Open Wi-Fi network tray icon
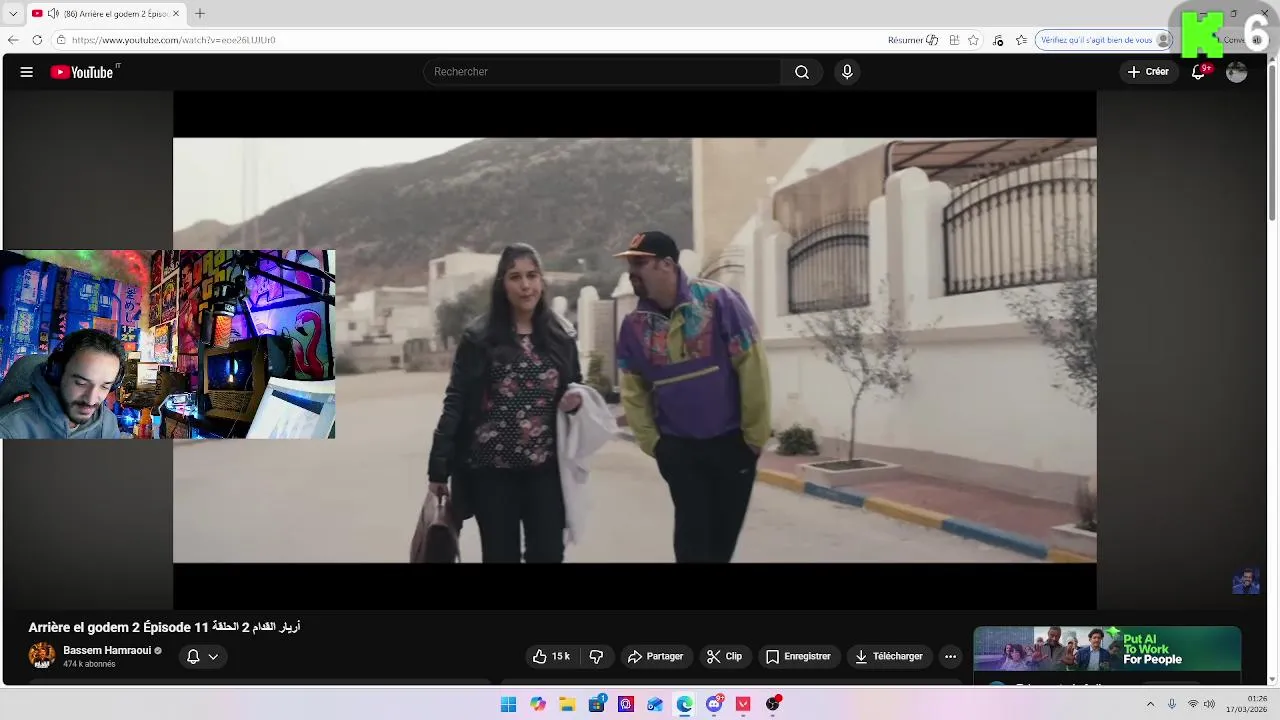 coord(1193,704)
